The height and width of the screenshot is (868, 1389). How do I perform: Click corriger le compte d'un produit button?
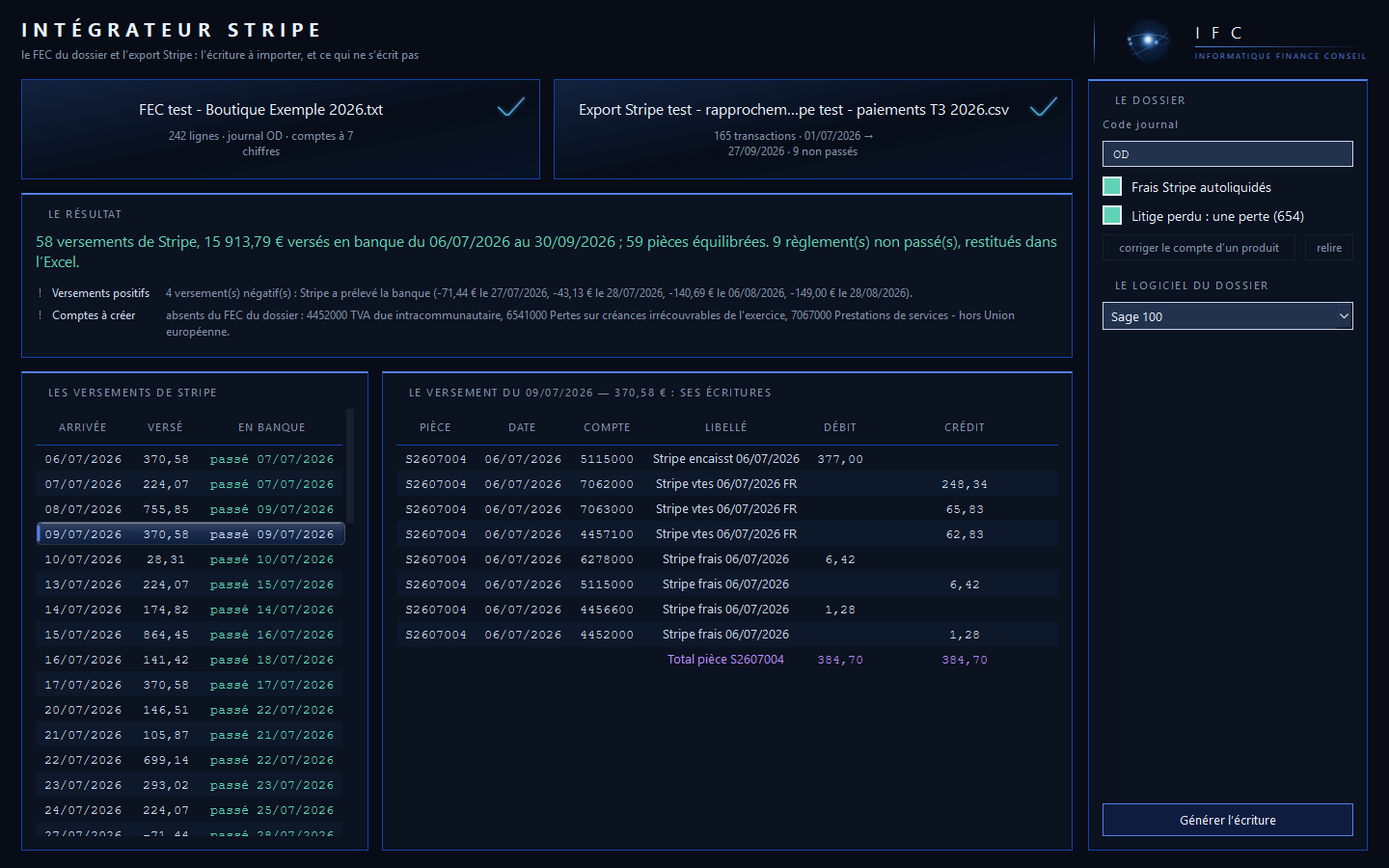(x=1199, y=248)
